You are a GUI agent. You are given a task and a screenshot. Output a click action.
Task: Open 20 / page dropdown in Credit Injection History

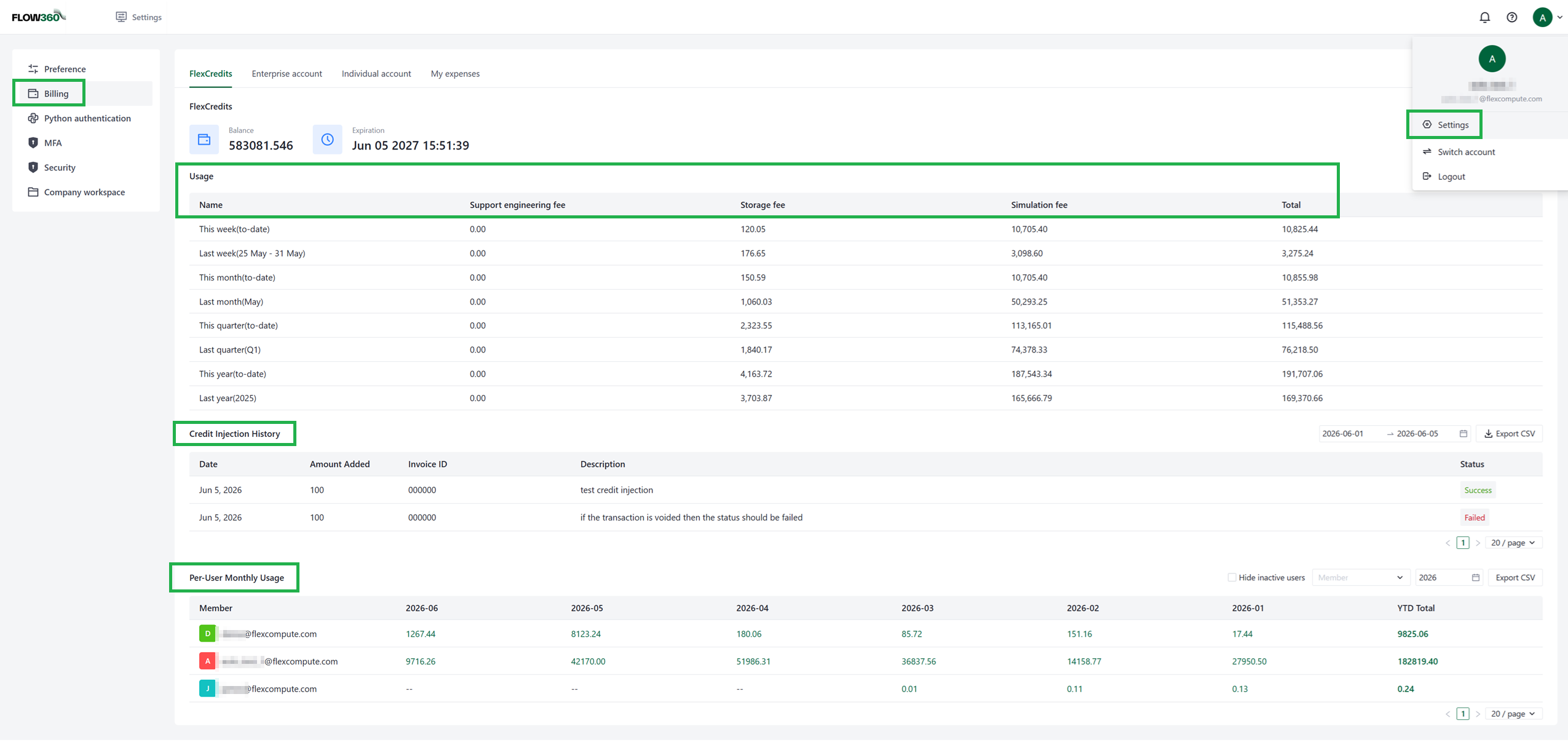(x=1513, y=543)
